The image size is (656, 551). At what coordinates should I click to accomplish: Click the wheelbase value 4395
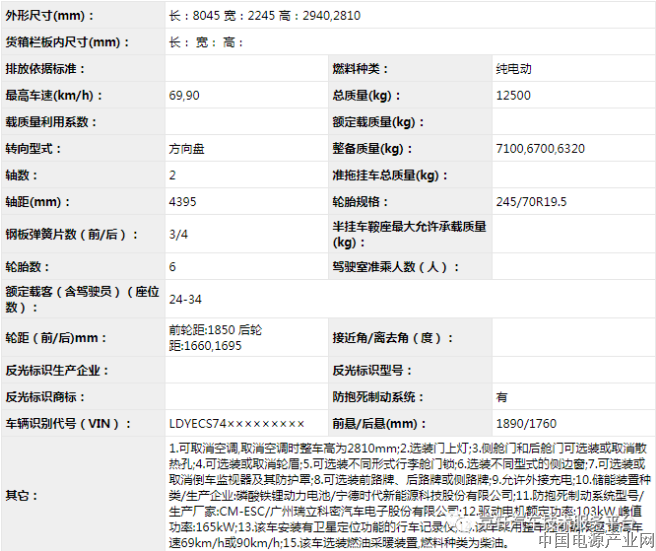coord(182,202)
